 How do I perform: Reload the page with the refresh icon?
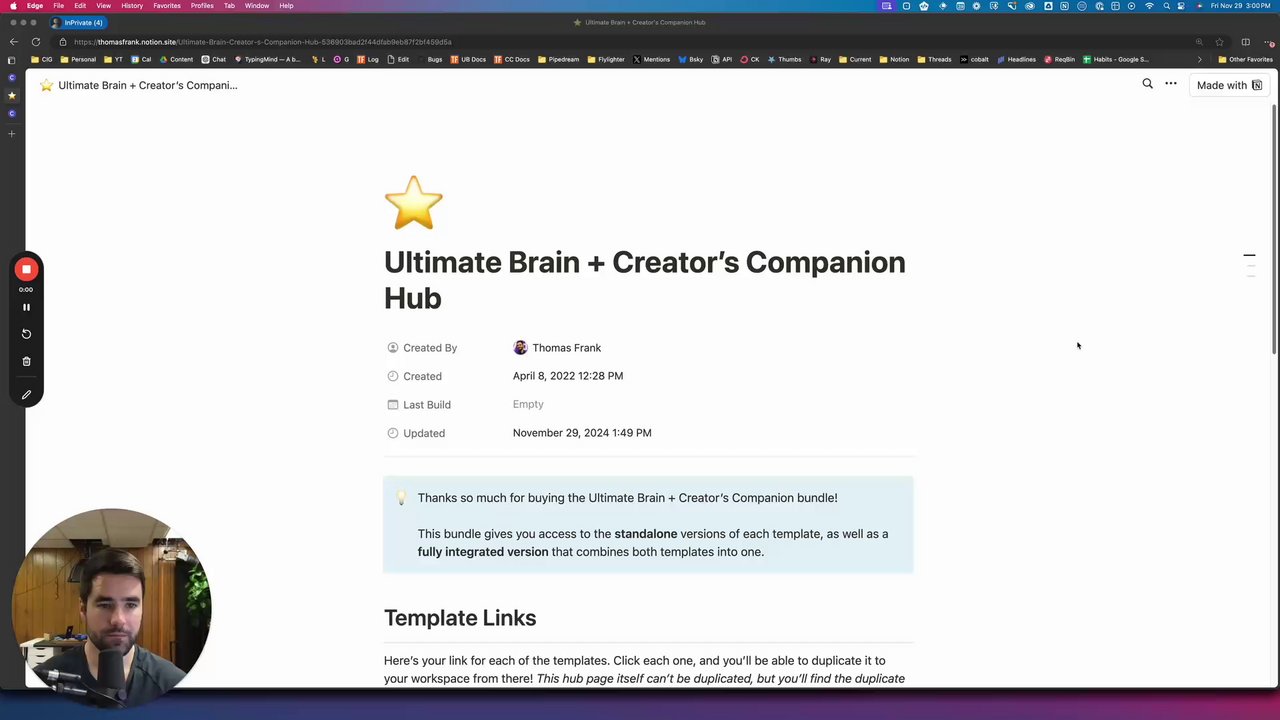click(x=36, y=42)
